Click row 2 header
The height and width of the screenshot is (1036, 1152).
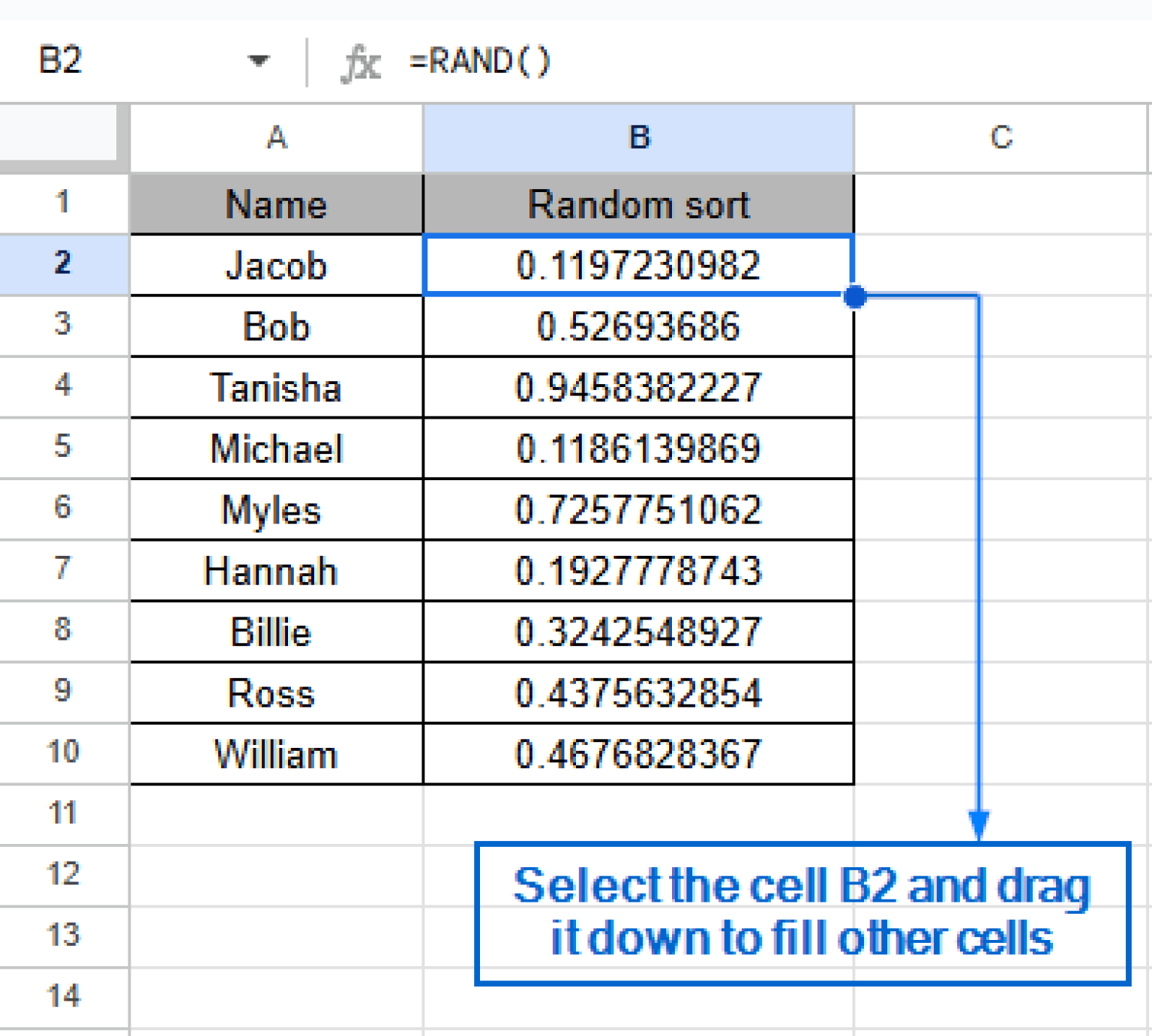click(x=63, y=264)
